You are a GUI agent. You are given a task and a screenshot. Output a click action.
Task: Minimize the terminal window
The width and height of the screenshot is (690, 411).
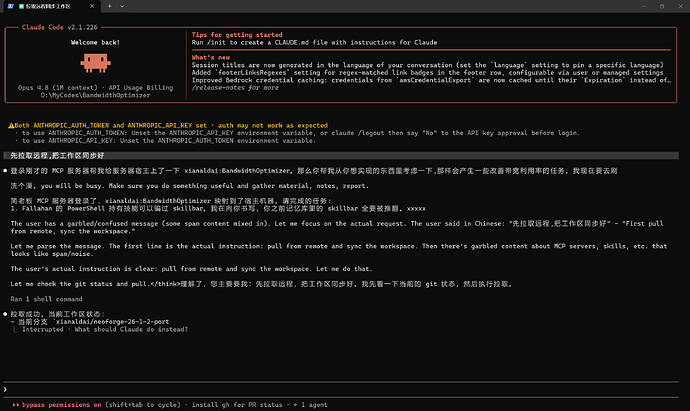point(643,6)
